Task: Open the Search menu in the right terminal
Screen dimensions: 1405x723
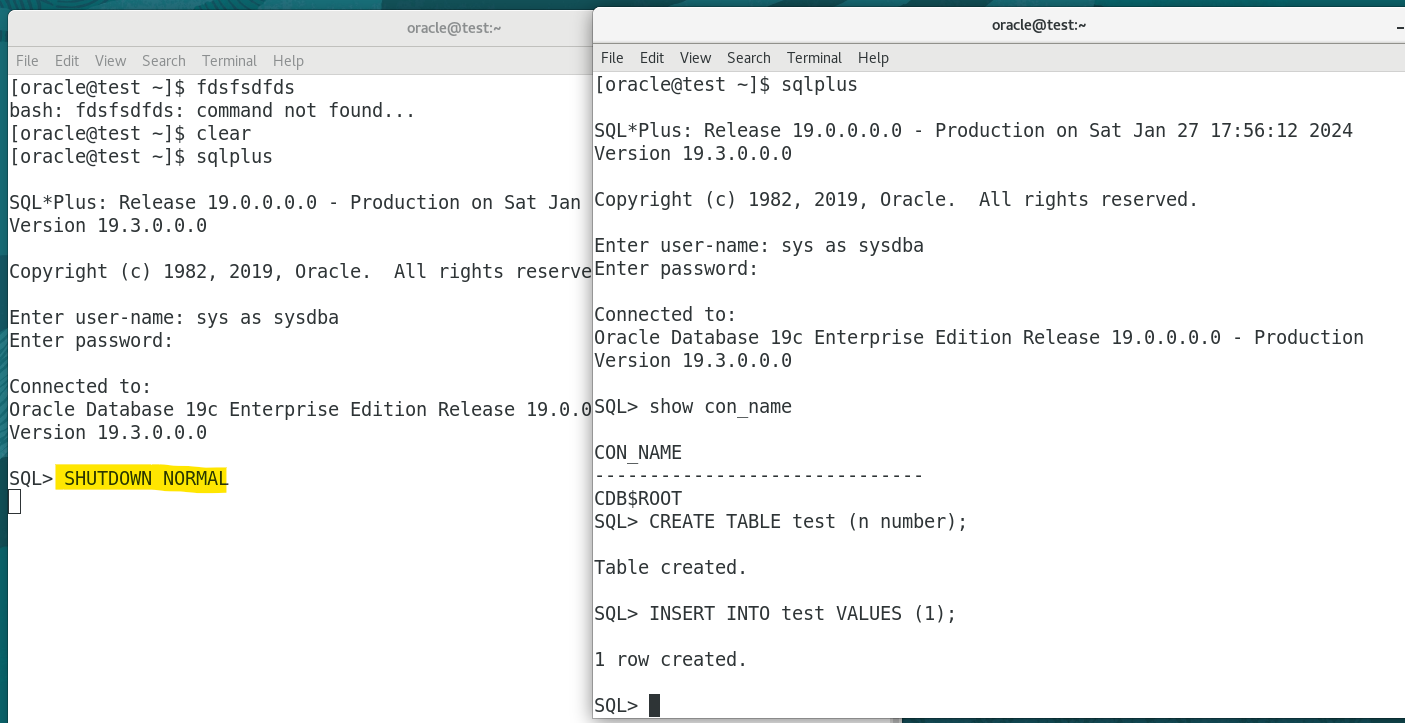Action: (x=749, y=58)
